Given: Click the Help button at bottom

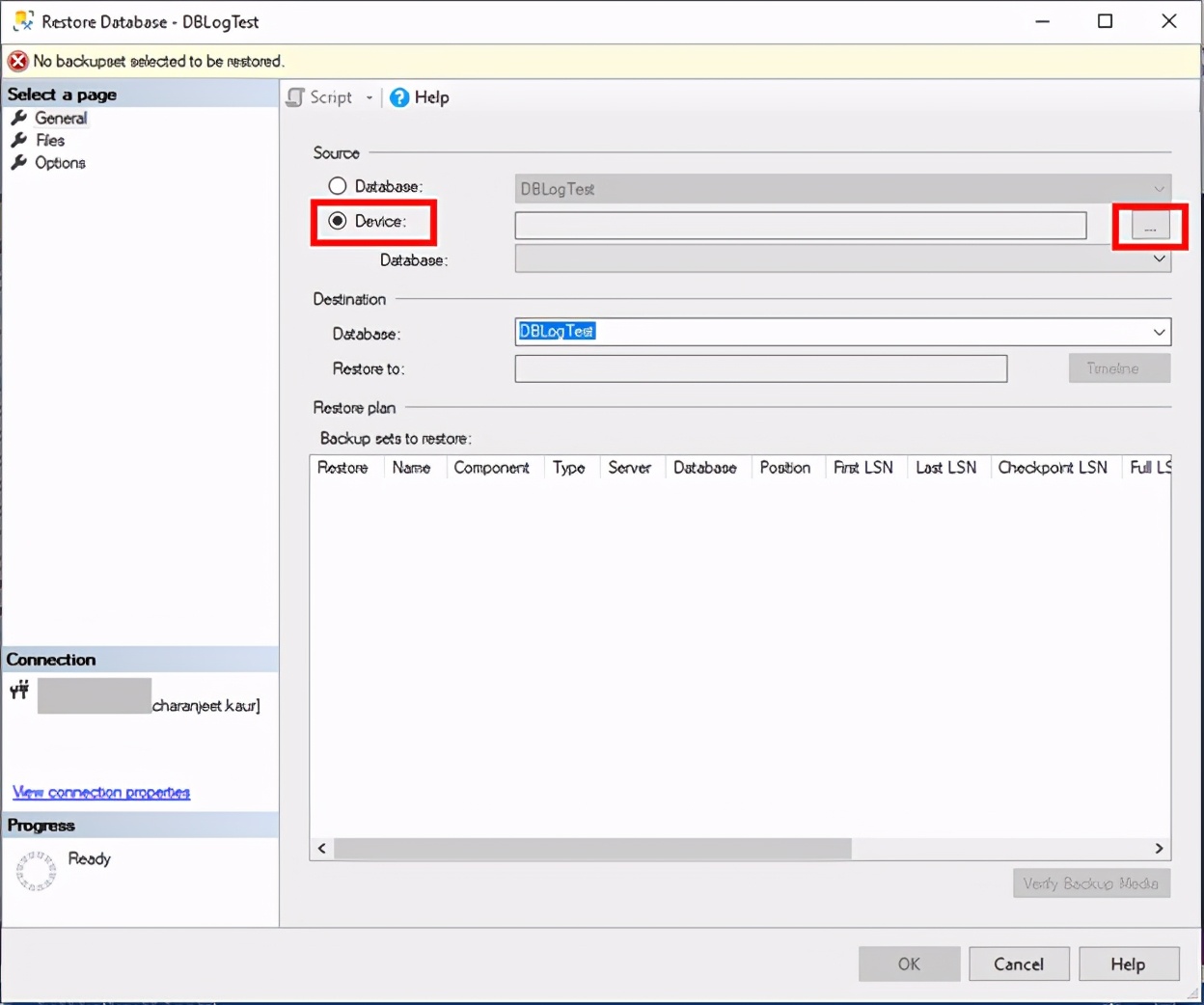Looking at the screenshot, I should pyautogui.click(x=1129, y=964).
